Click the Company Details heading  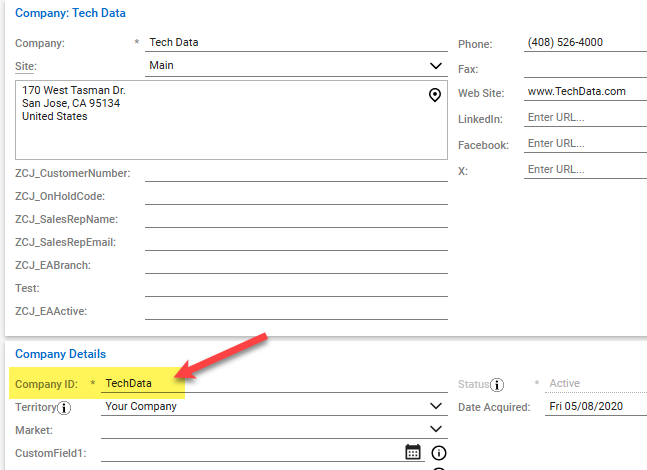pyautogui.click(x=61, y=354)
